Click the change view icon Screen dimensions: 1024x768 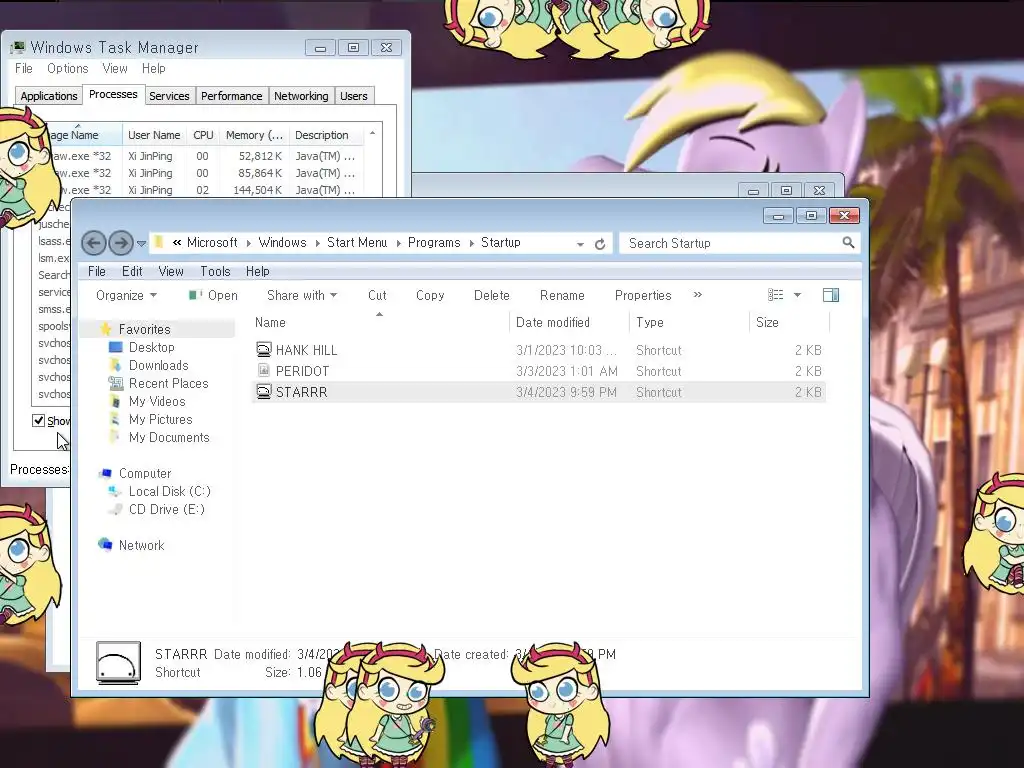pos(775,295)
